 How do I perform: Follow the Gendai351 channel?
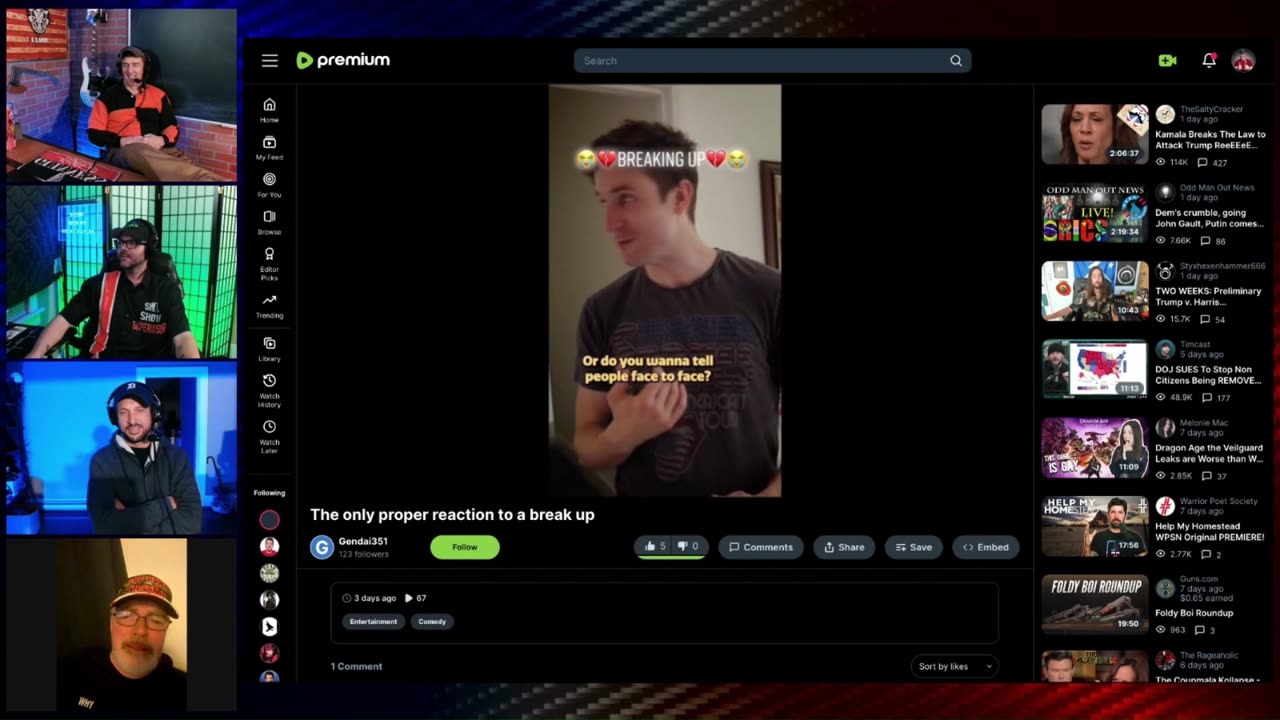coord(464,547)
